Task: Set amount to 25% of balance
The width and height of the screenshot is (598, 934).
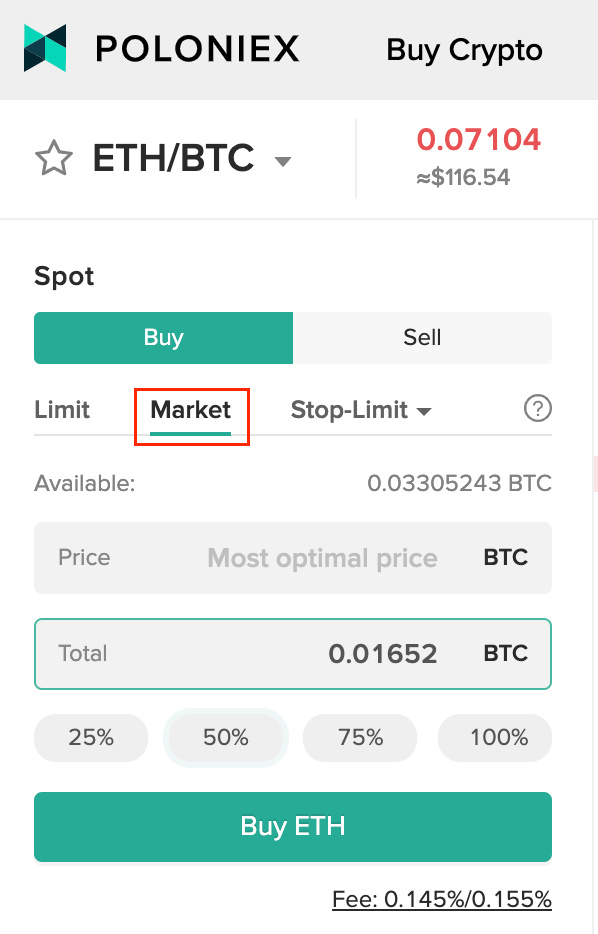Action: tap(91, 737)
